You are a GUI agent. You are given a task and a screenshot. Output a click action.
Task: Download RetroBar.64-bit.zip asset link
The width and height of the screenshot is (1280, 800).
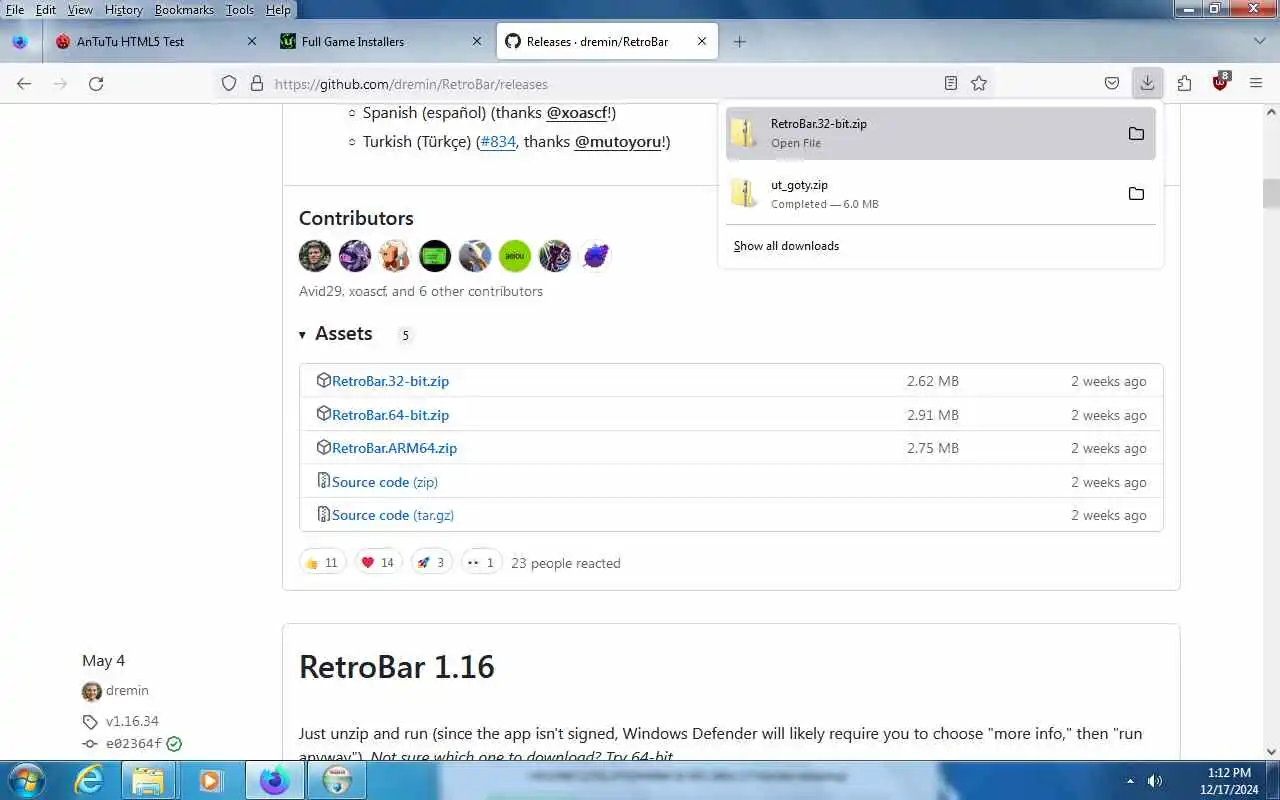(x=390, y=415)
